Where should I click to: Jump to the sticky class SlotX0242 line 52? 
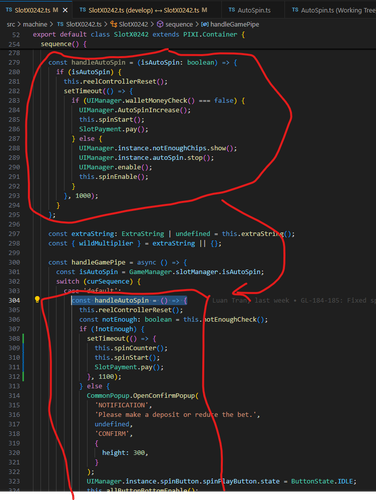point(138,34)
